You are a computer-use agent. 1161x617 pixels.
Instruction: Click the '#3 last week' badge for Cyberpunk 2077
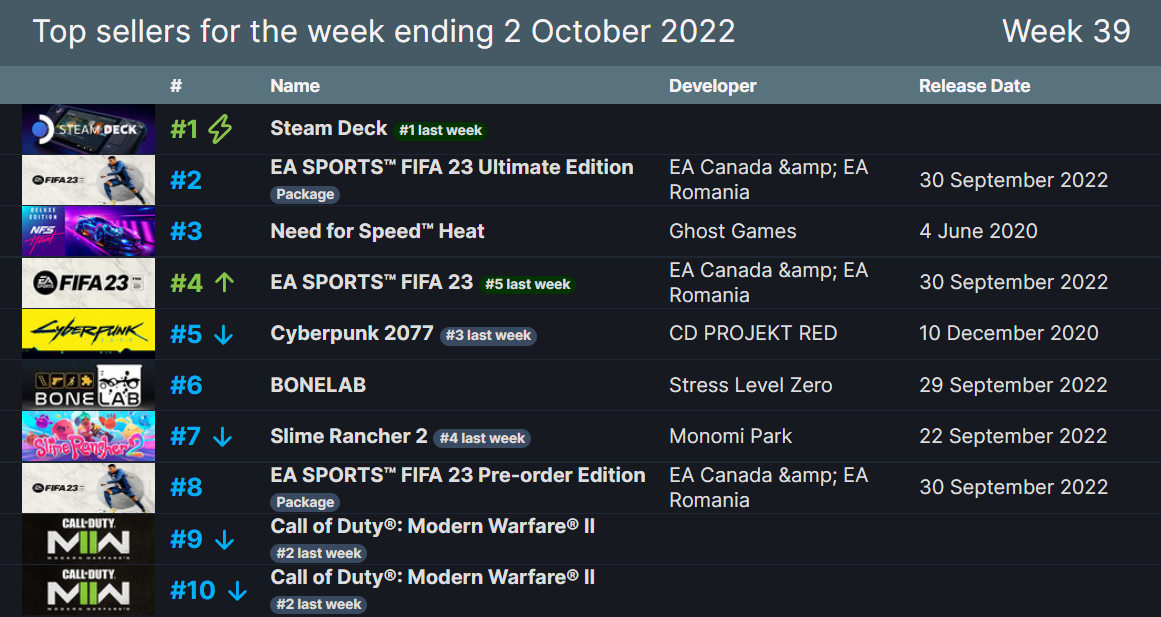click(488, 336)
